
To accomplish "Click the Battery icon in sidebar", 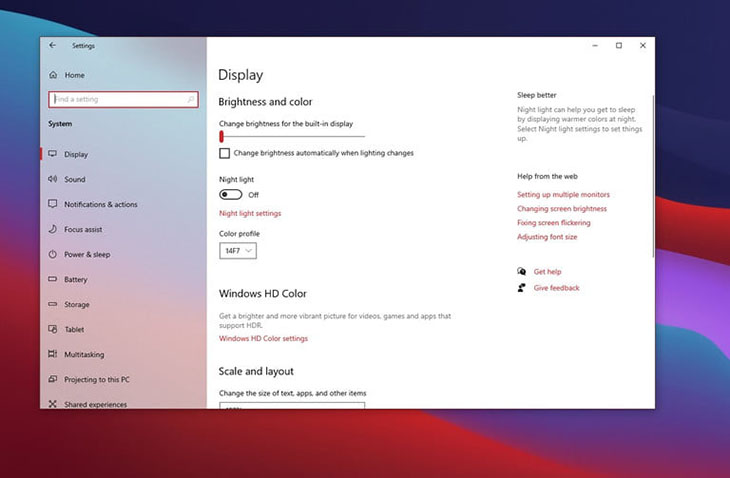I will (x=53, y=279).
